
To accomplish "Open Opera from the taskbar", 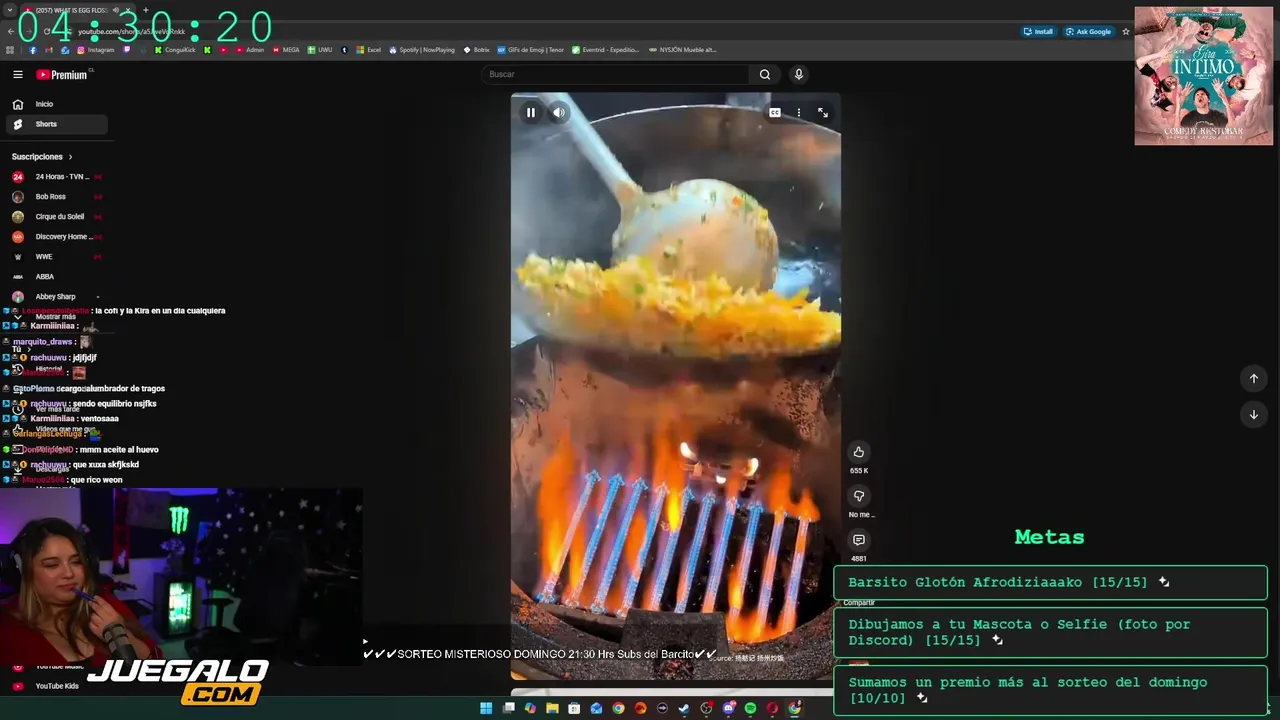I will 772,708.
